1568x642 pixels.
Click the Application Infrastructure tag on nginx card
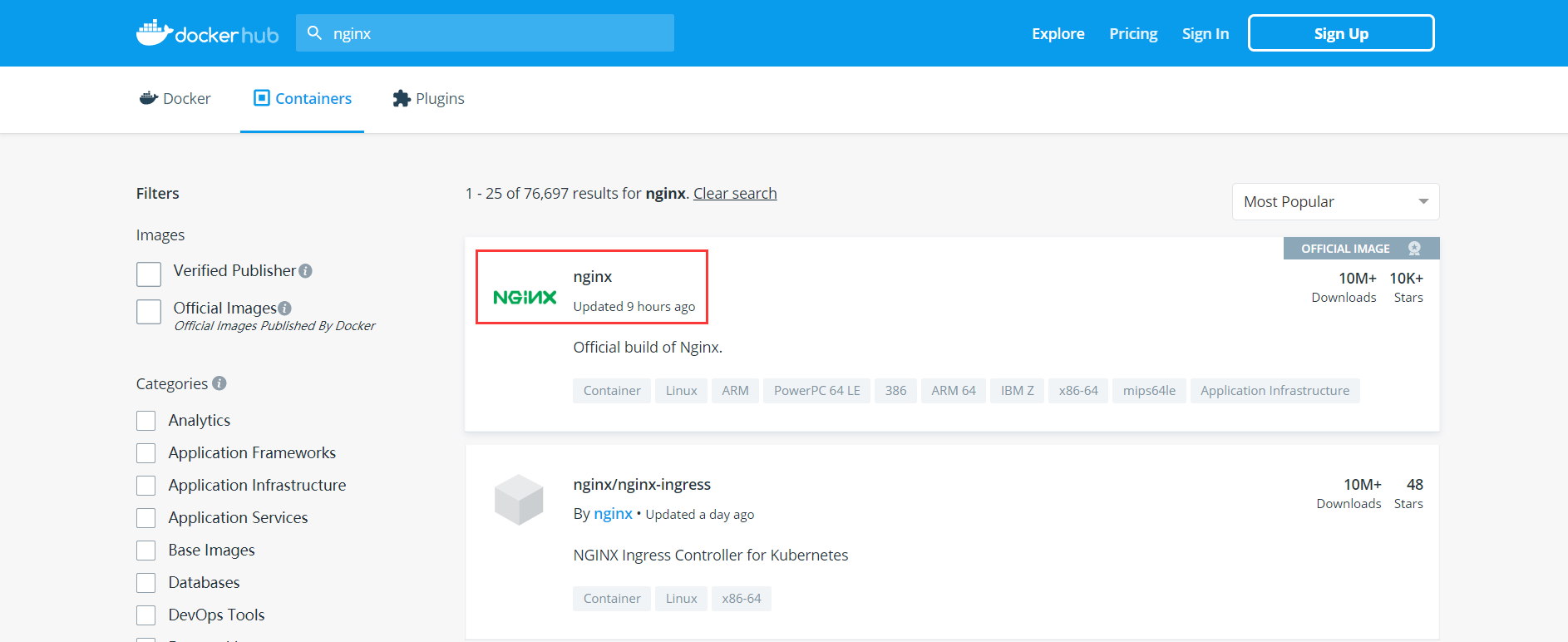(1275, 391)
